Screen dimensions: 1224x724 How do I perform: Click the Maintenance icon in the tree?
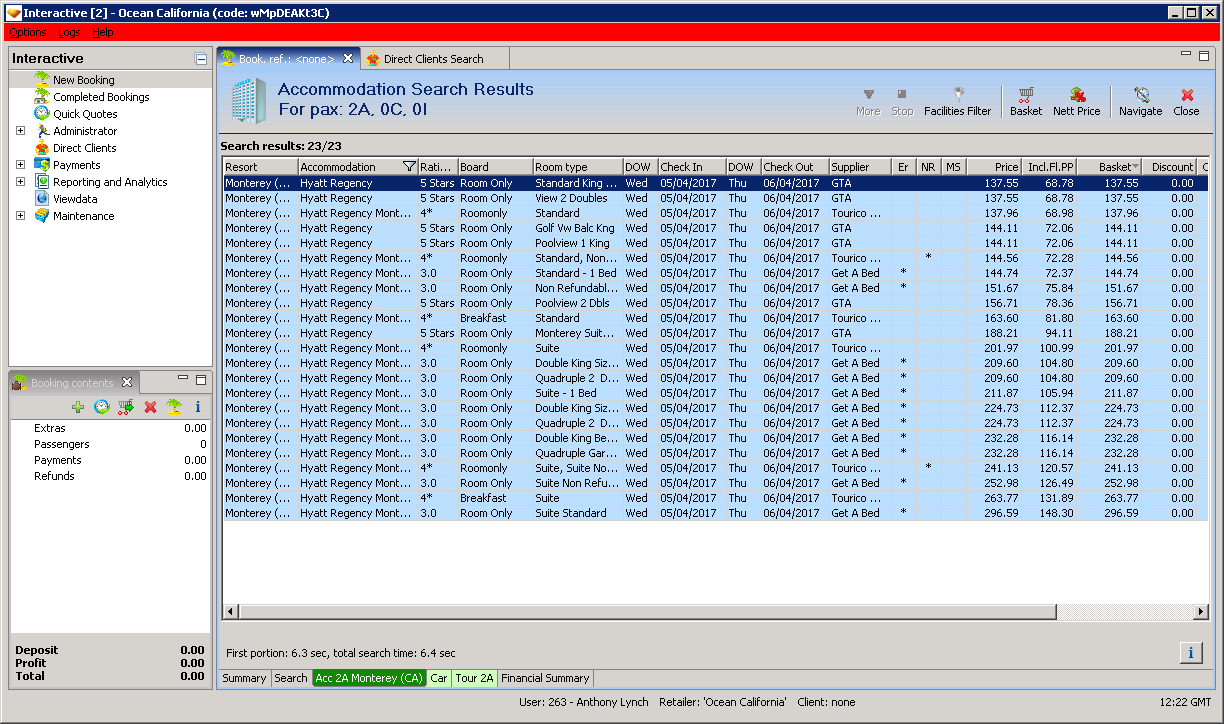pos(42,216)
